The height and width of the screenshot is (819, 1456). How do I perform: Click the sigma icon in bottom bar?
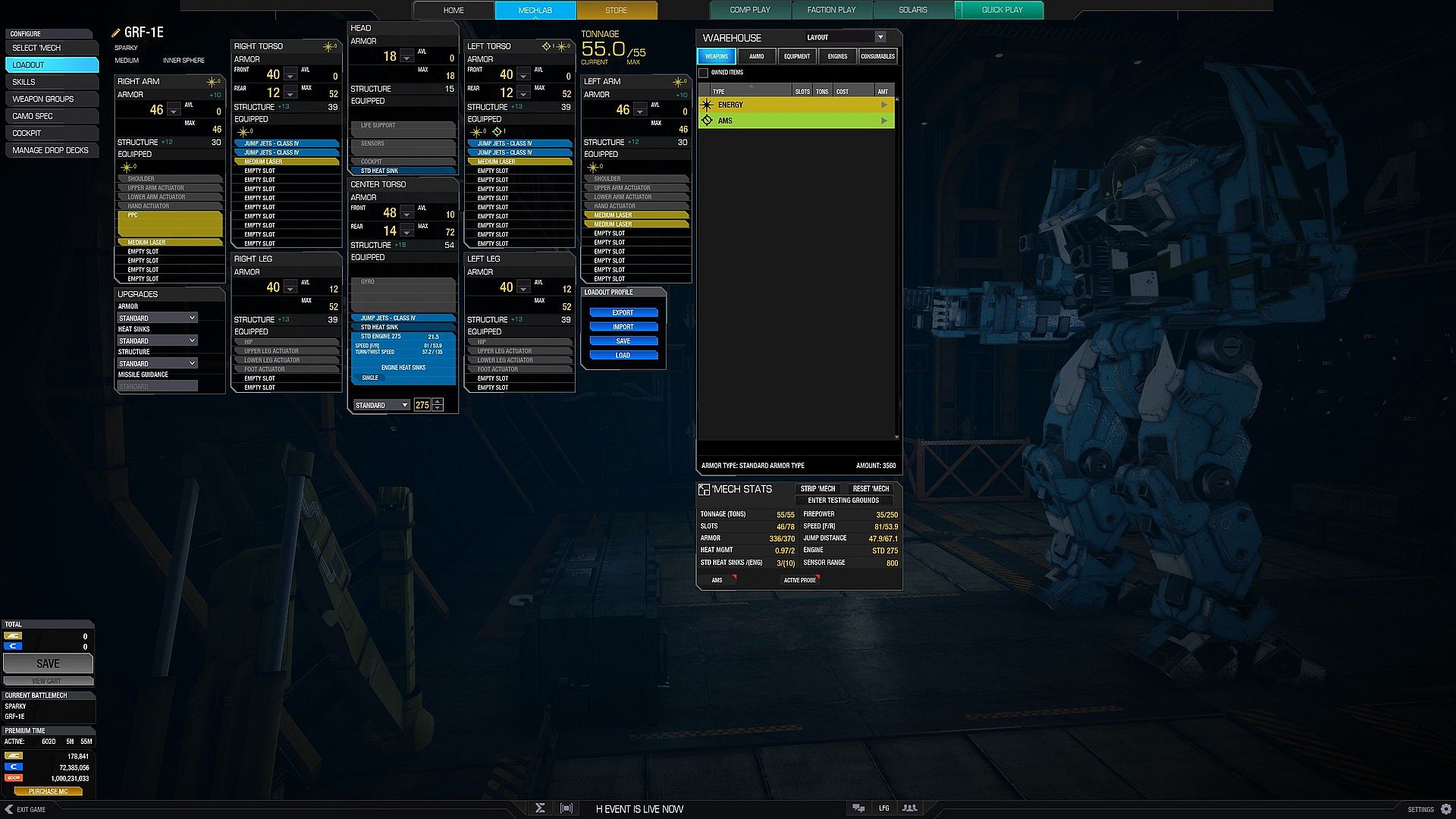click(540, 808)
